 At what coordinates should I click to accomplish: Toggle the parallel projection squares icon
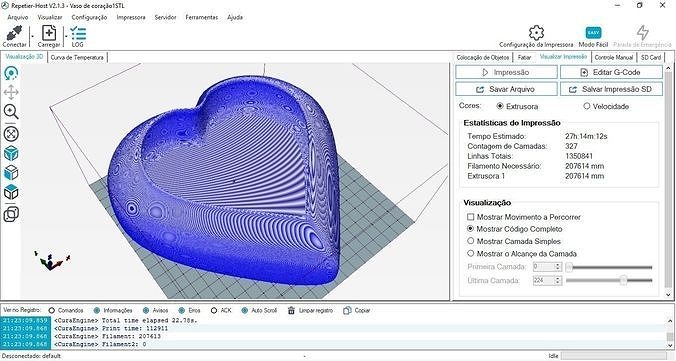(x=11, y=214)
